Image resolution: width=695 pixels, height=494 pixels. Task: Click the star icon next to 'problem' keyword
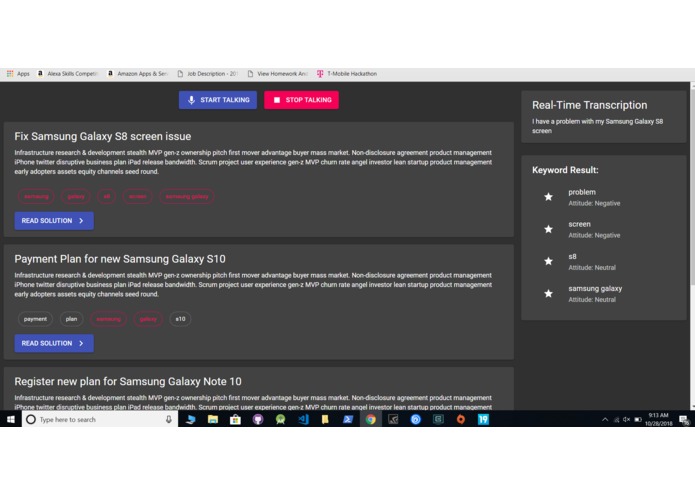point(548,197)
